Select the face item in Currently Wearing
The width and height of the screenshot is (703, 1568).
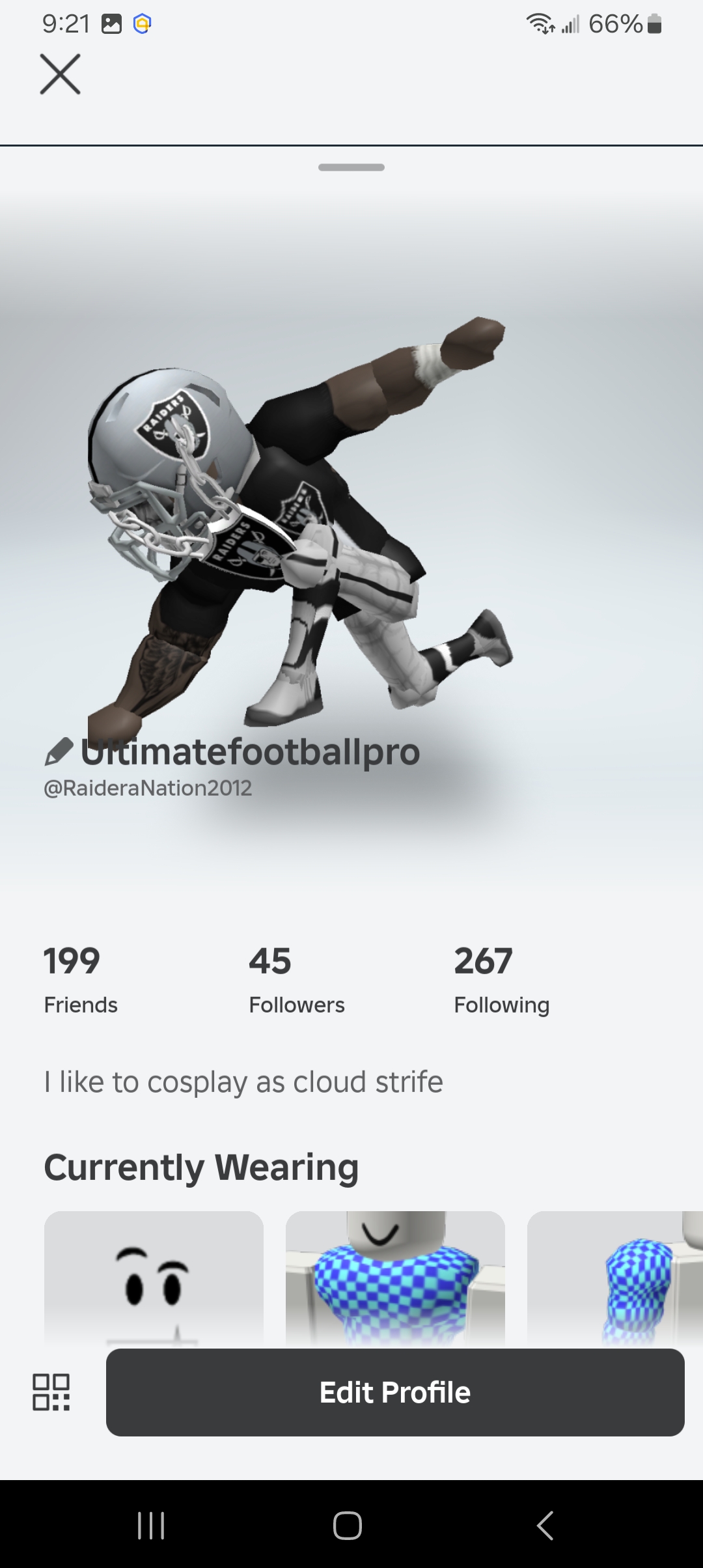click(x=154, y=1280)
